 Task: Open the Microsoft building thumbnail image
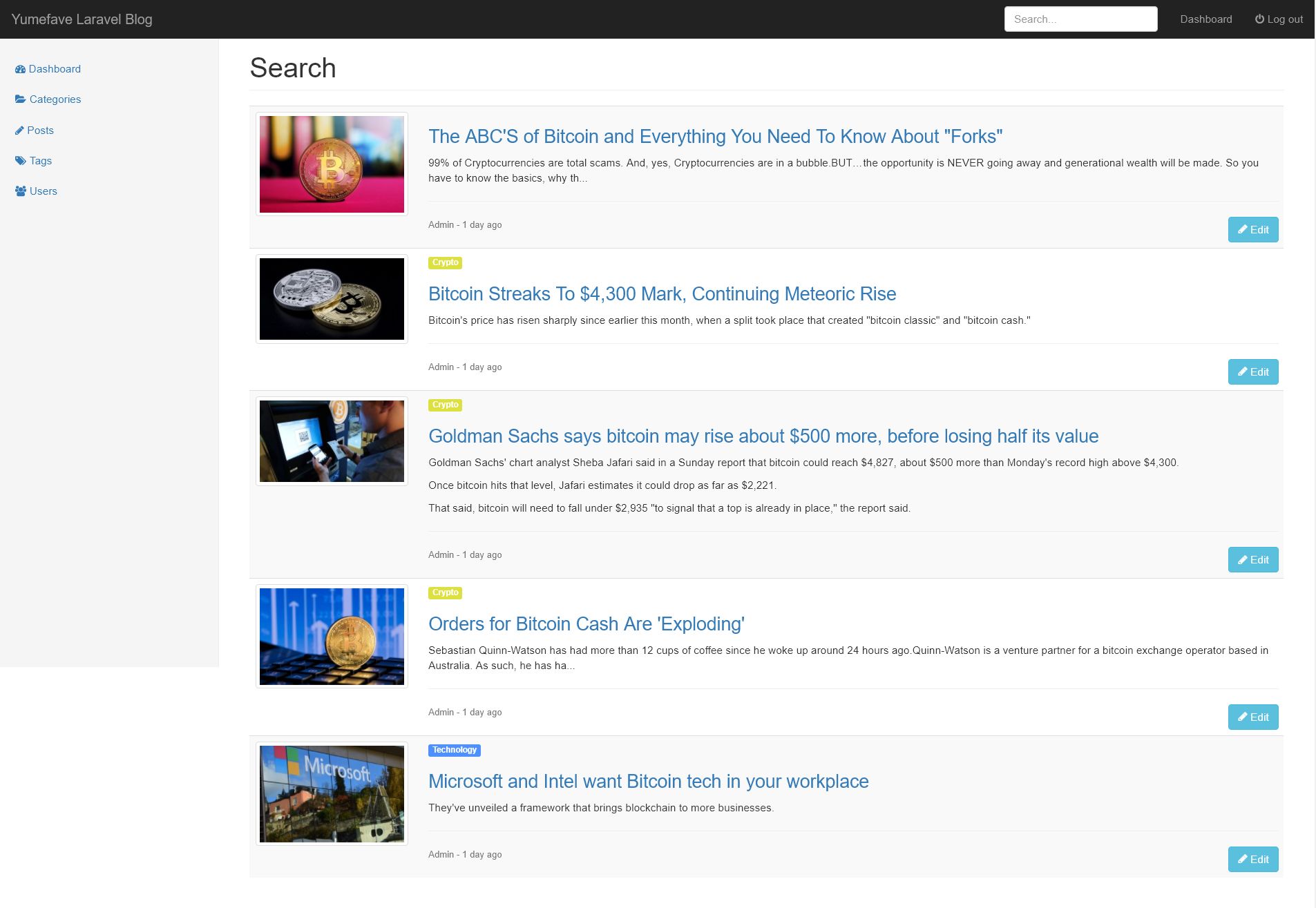(332, 794)
